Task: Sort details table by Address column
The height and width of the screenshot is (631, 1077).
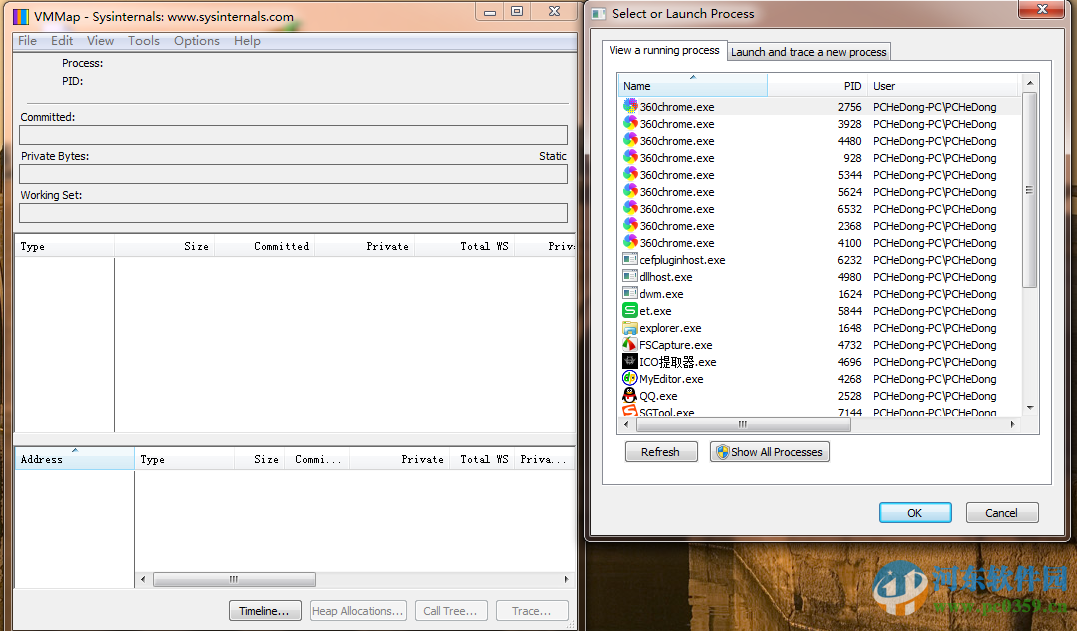Action: 75,459
